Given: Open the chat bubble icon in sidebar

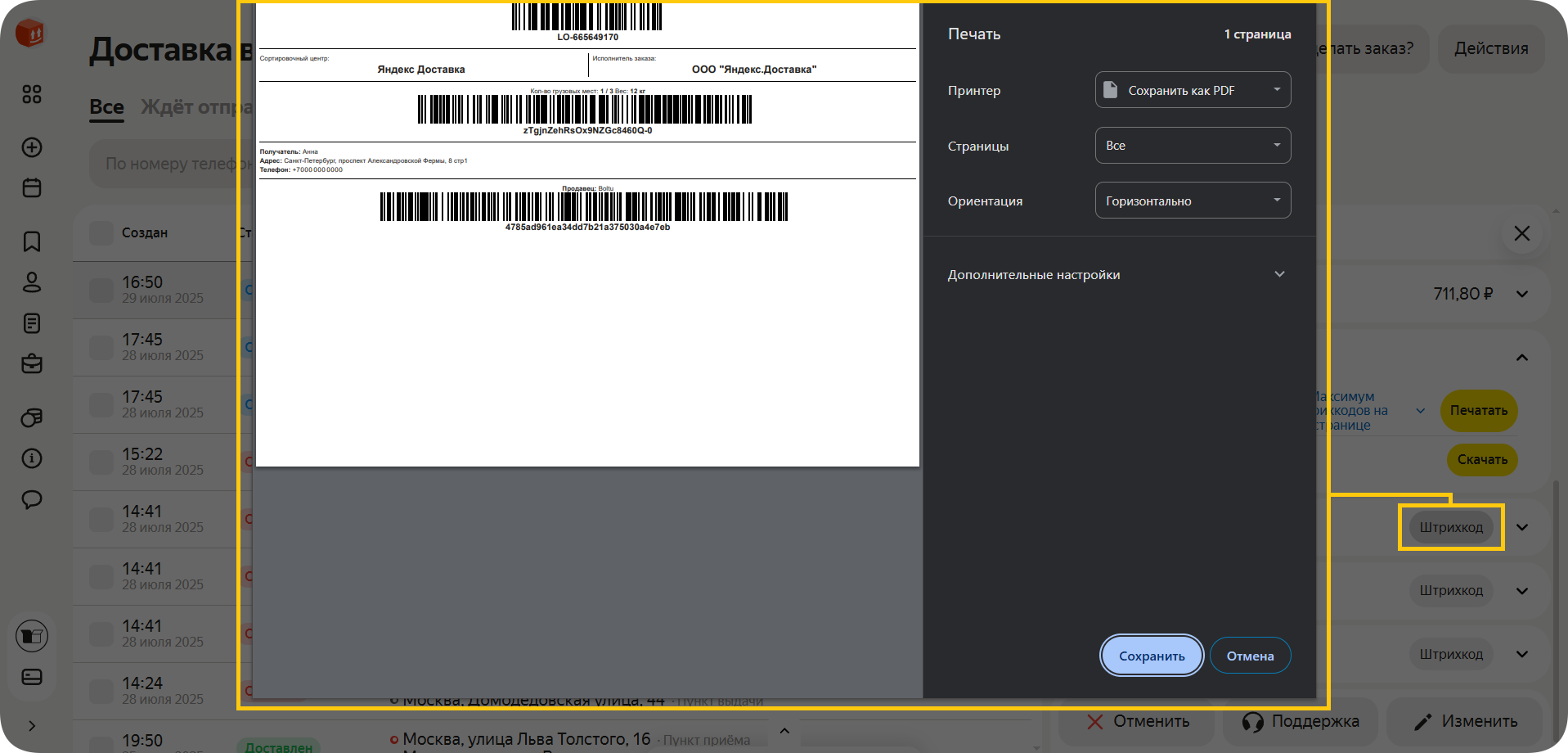Looking at the screenshot, I should coord(32,499).
